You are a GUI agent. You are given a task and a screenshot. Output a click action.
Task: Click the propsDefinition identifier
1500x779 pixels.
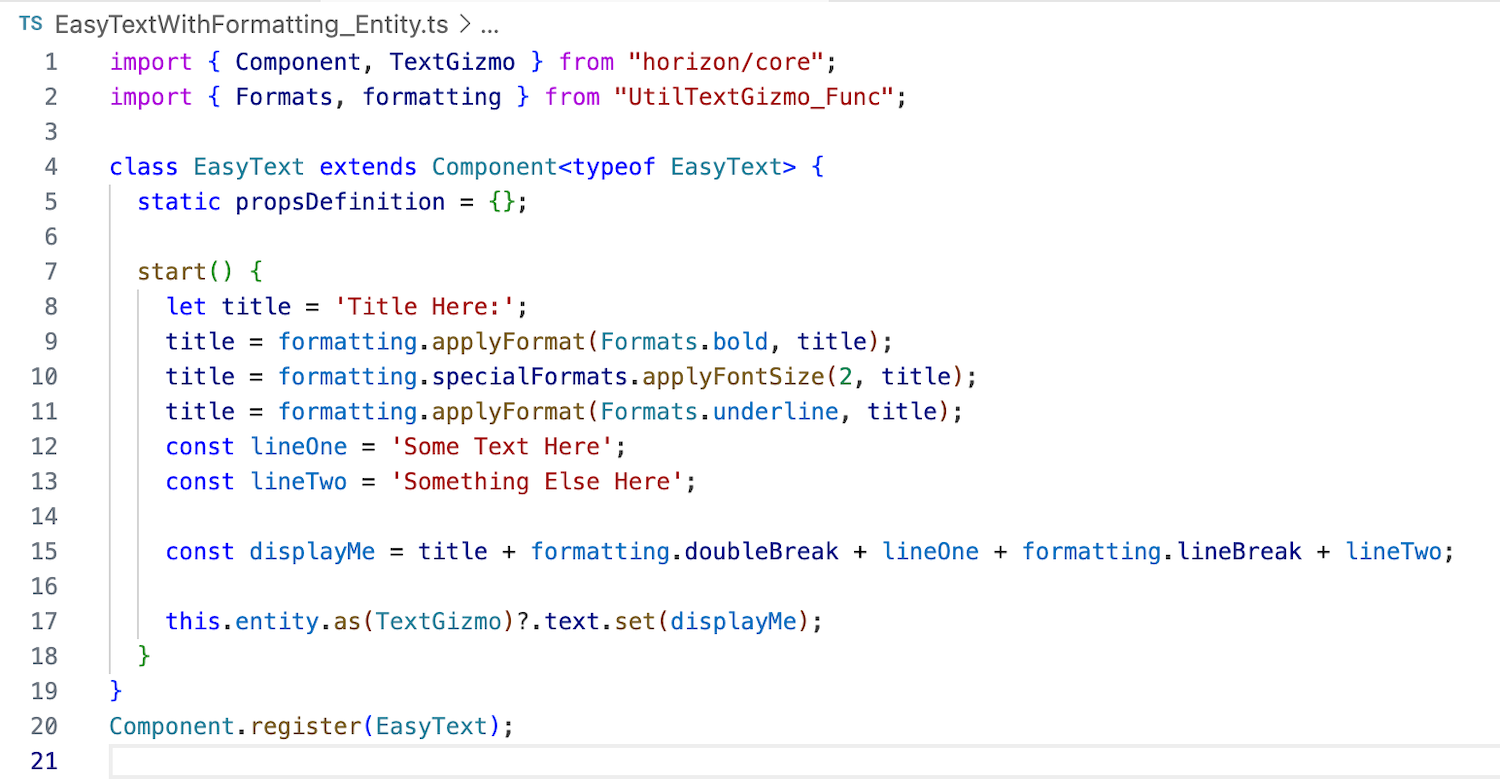click(340, 202)
